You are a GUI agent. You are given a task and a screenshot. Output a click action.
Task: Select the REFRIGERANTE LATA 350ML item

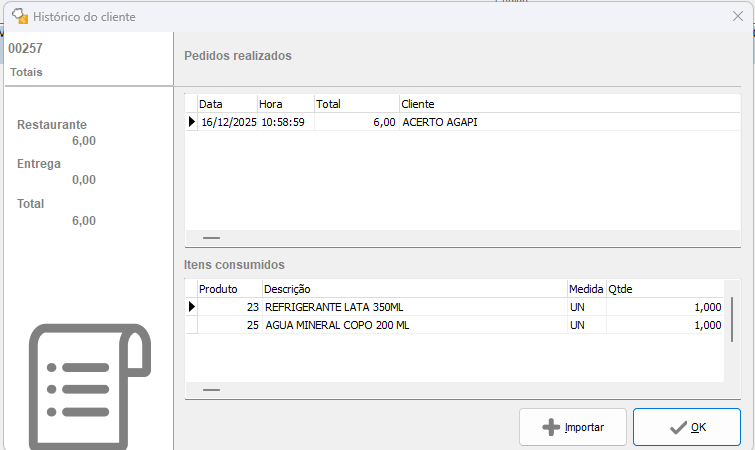[414, 307]
